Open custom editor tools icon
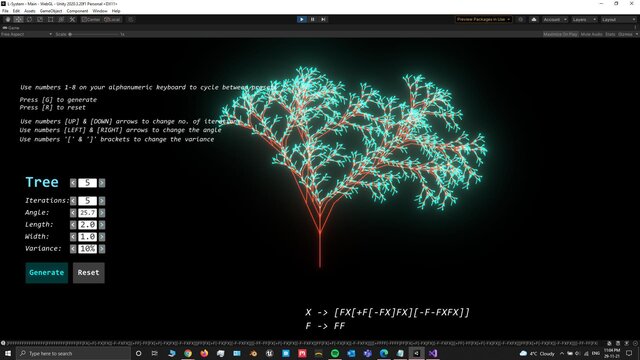 [x=72, y=20]
